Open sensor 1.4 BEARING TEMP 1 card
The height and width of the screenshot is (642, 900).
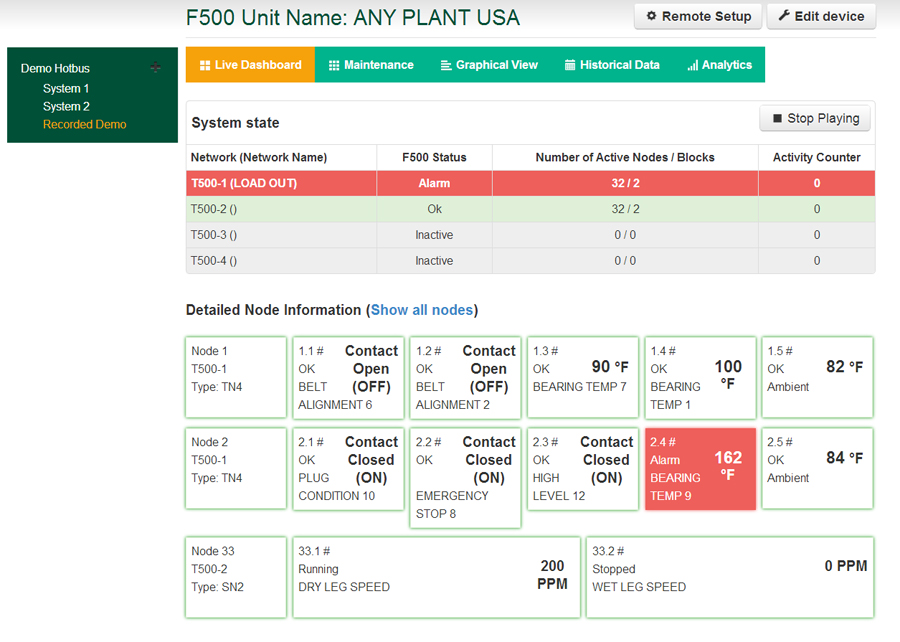(x=700, y=378)
